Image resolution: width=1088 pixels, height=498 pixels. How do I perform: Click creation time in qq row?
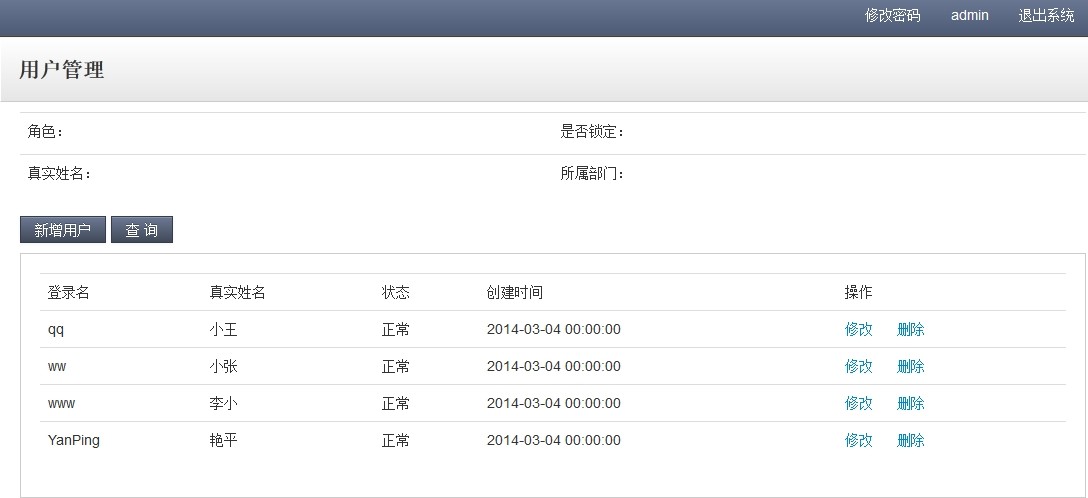click(x=554, y=329)
